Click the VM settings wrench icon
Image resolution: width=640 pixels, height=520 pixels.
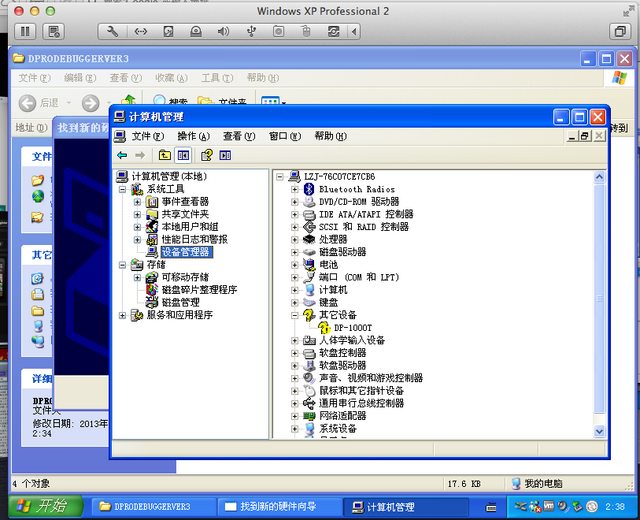pos(113,32)
